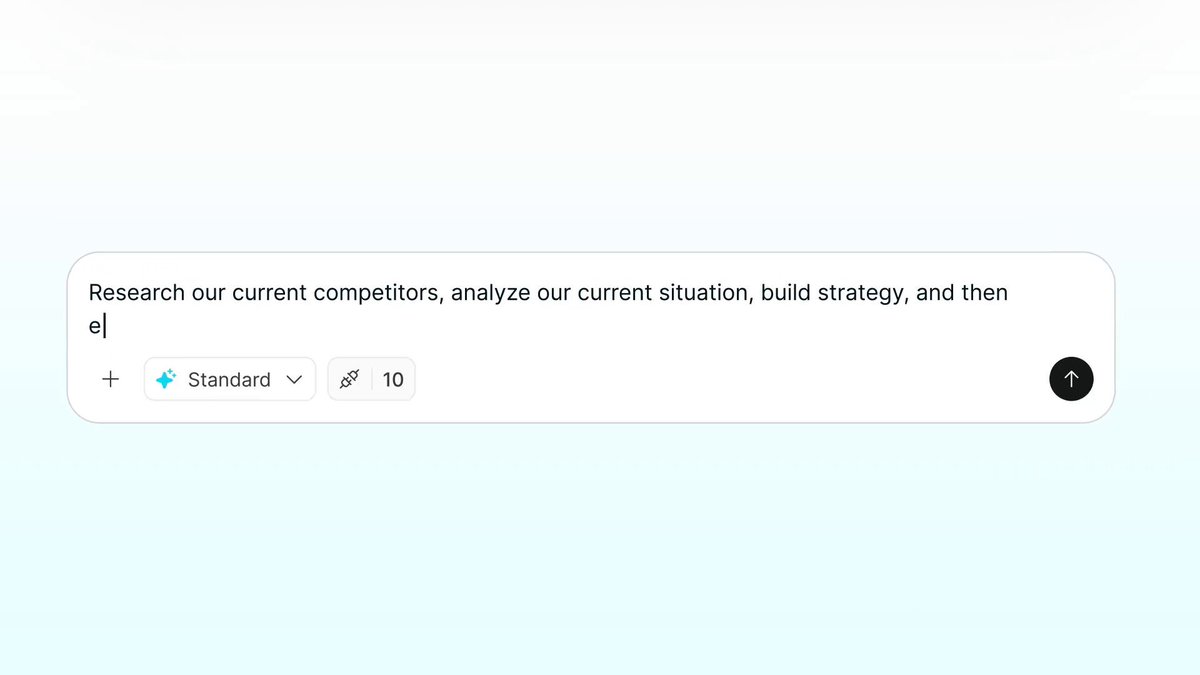Click the connector count number 10

point(393,380)
